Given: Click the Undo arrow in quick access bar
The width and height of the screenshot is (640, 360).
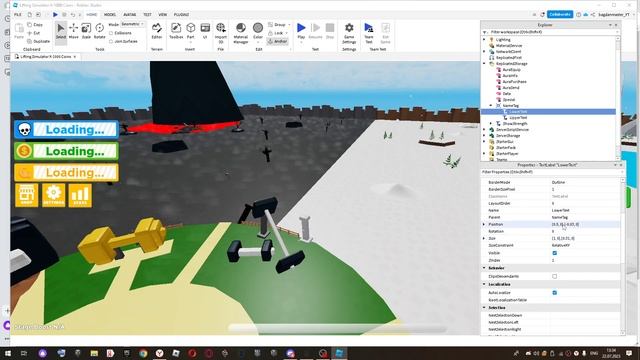Looking at the screenshot, I should pos(73,15).
